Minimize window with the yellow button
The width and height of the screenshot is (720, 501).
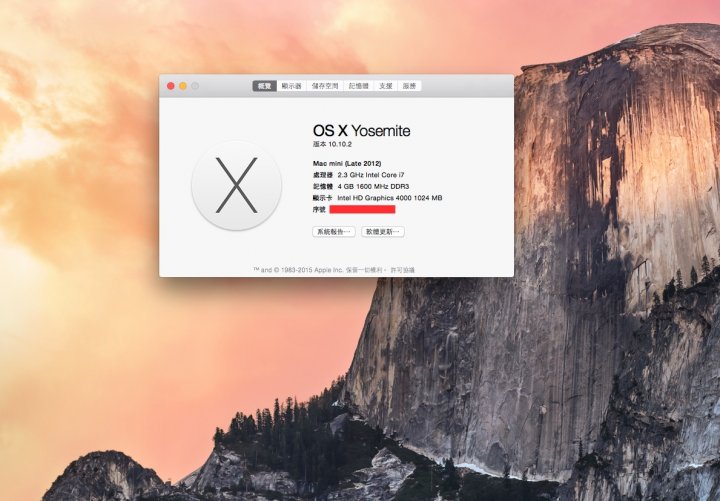click(183, 86)
